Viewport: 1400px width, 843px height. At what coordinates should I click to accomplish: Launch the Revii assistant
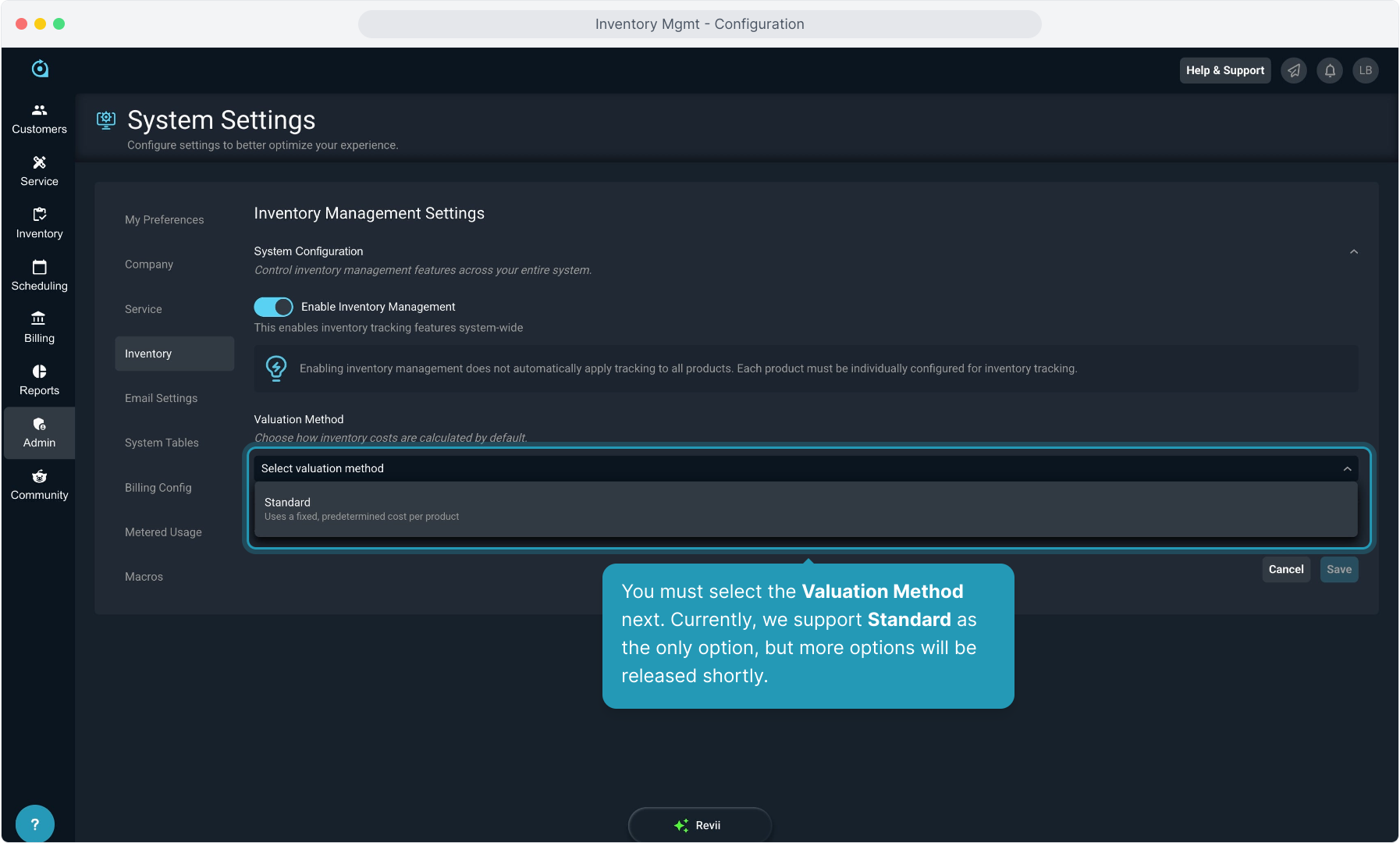(x=699, y=825)
